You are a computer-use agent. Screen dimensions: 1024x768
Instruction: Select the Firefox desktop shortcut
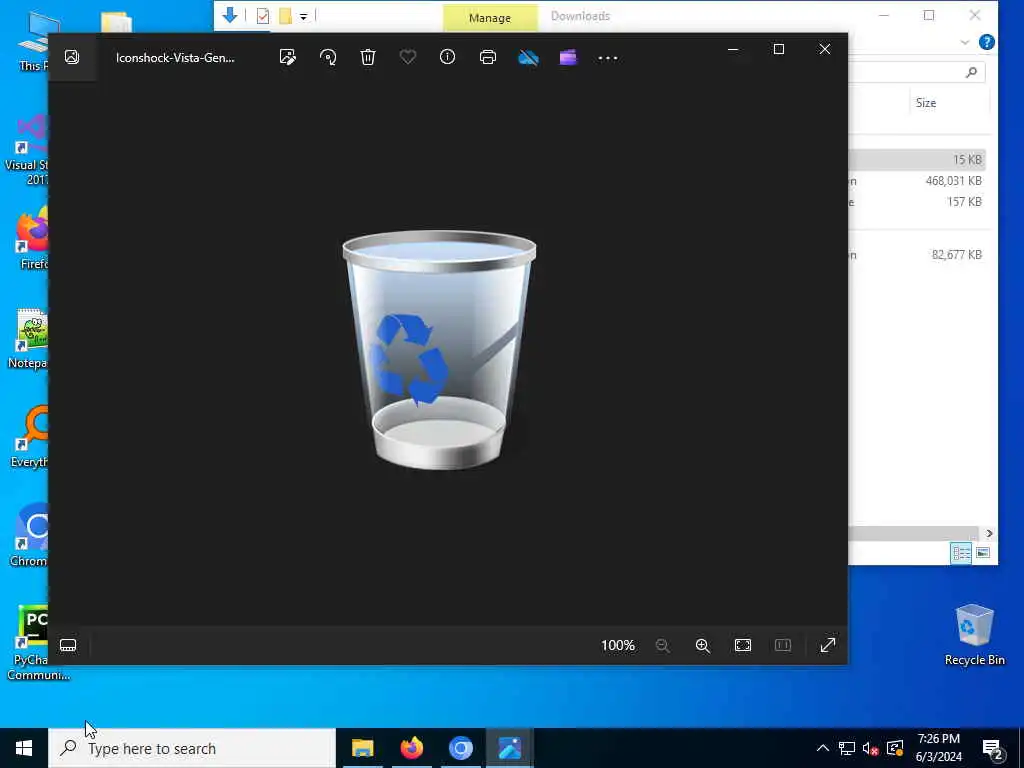[x=31, y=238]
